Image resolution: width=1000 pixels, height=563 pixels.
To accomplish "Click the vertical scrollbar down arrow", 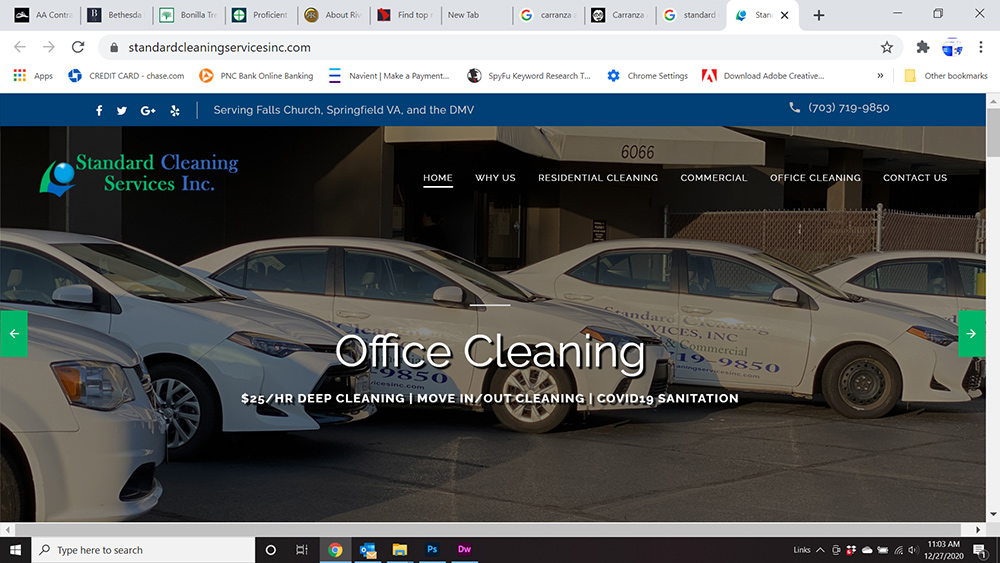I will click(993, 515).
